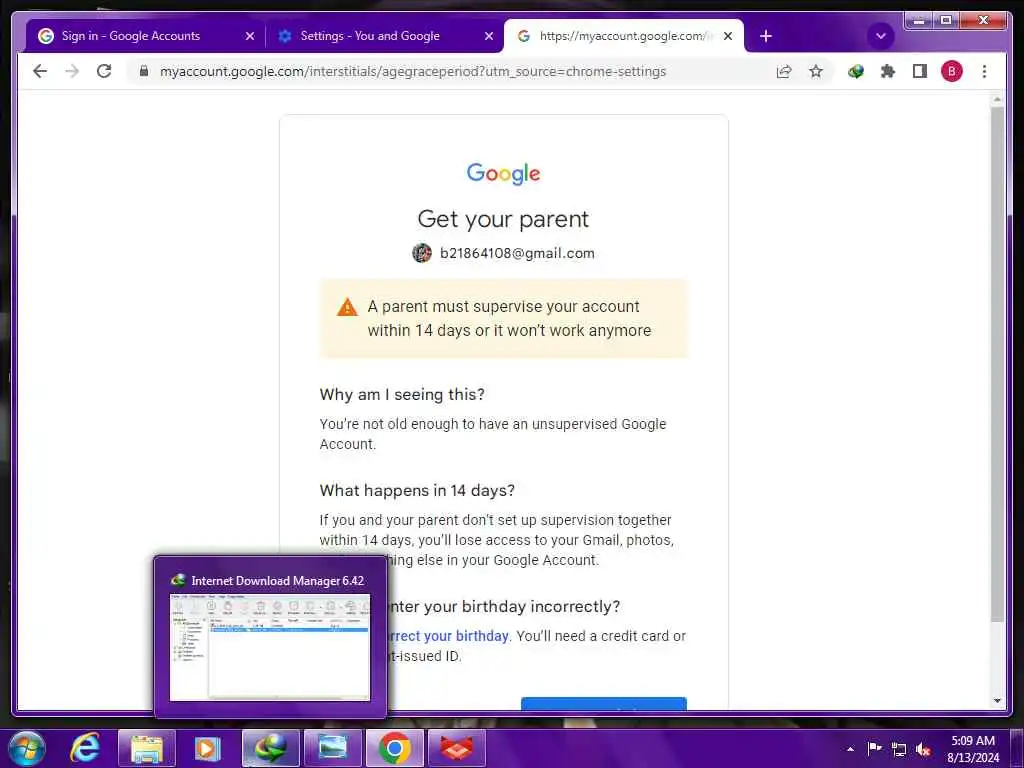Image resolution: width=1024 pixels, height=768 pixels.
Task: Click the page vertical scrollbar thumb
Action: 997,363
